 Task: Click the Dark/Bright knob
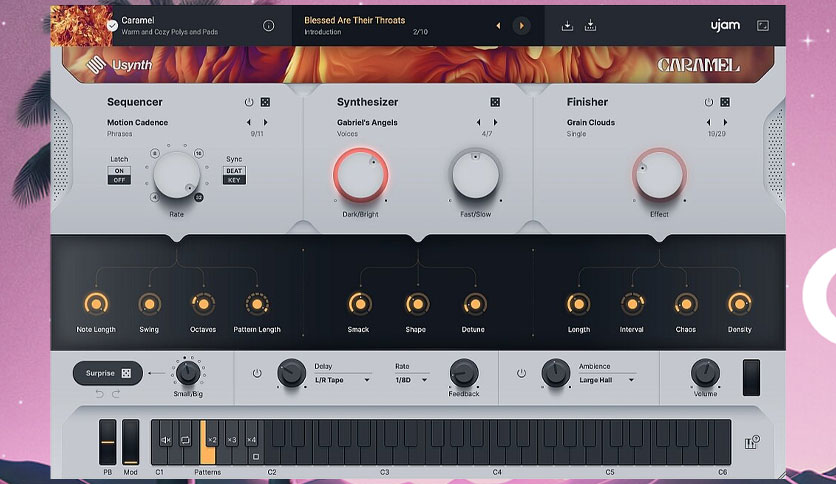pos(360,175)
